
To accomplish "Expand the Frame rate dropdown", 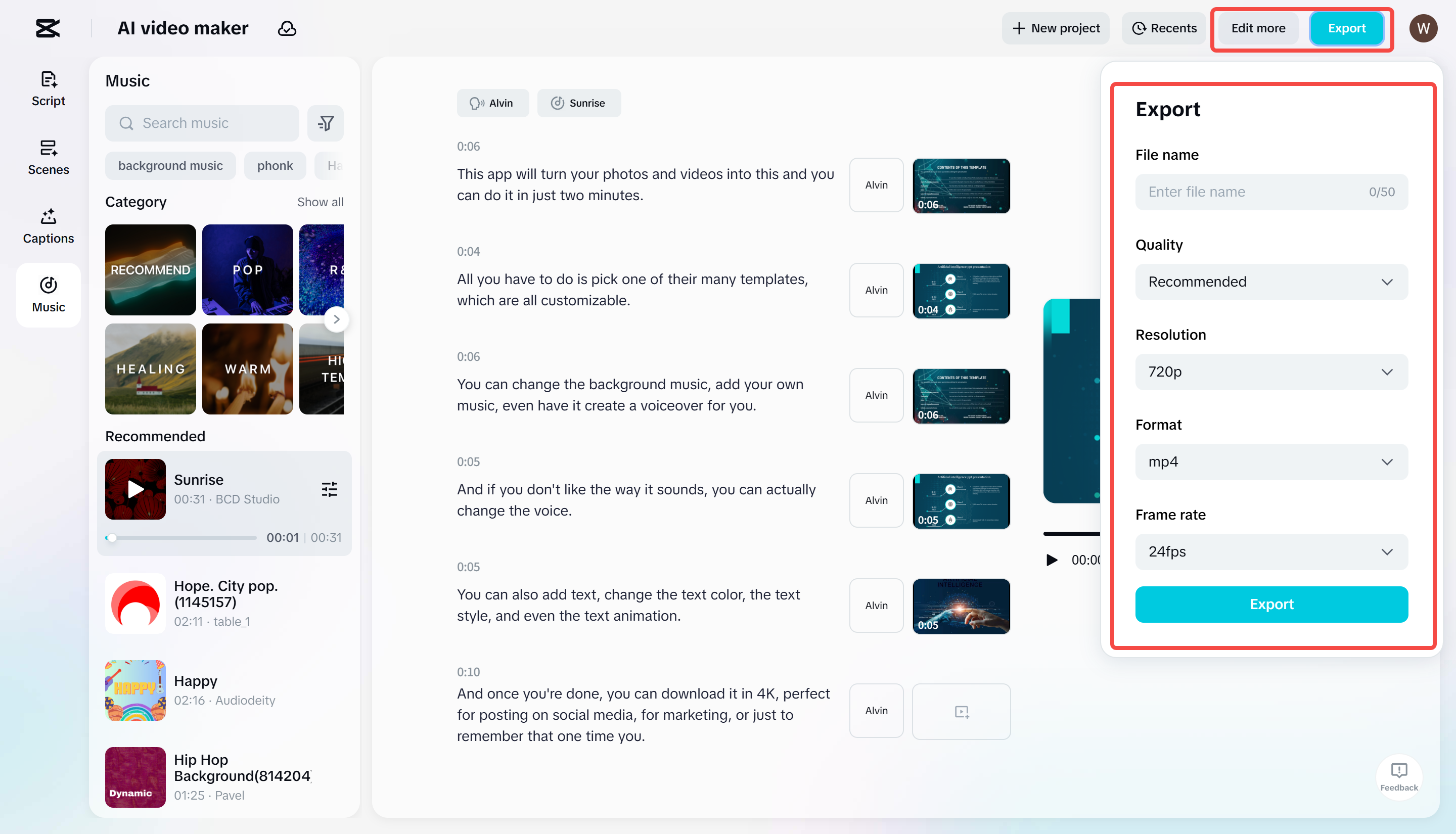I will [x=1271, y=551].
